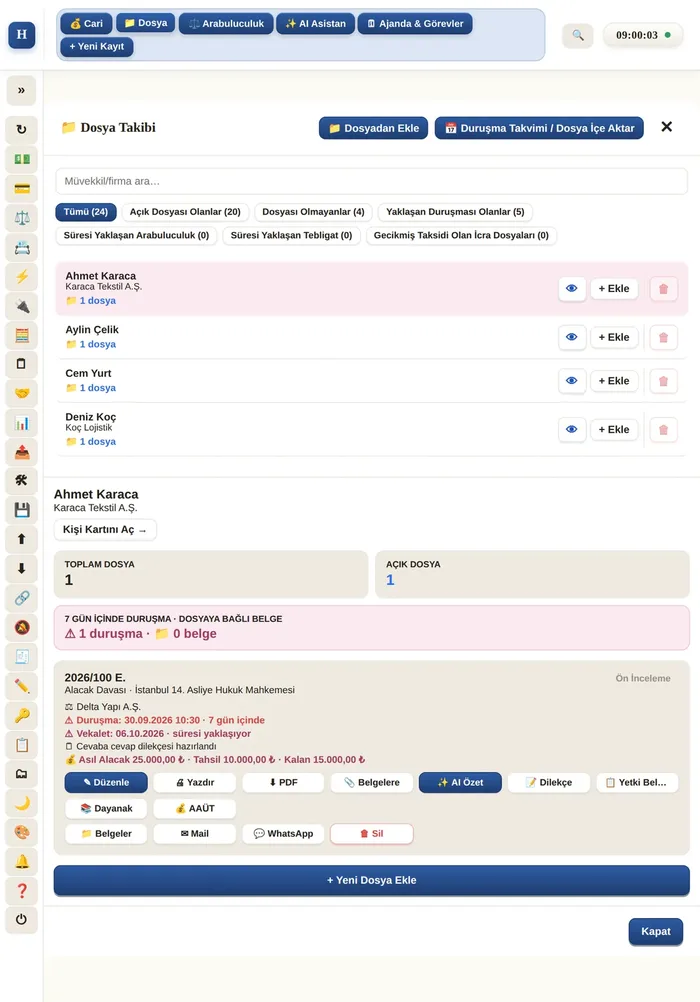Delete Deniz Koç with the trash icon
Viewport: 700px width, 1002px height.
664,429
